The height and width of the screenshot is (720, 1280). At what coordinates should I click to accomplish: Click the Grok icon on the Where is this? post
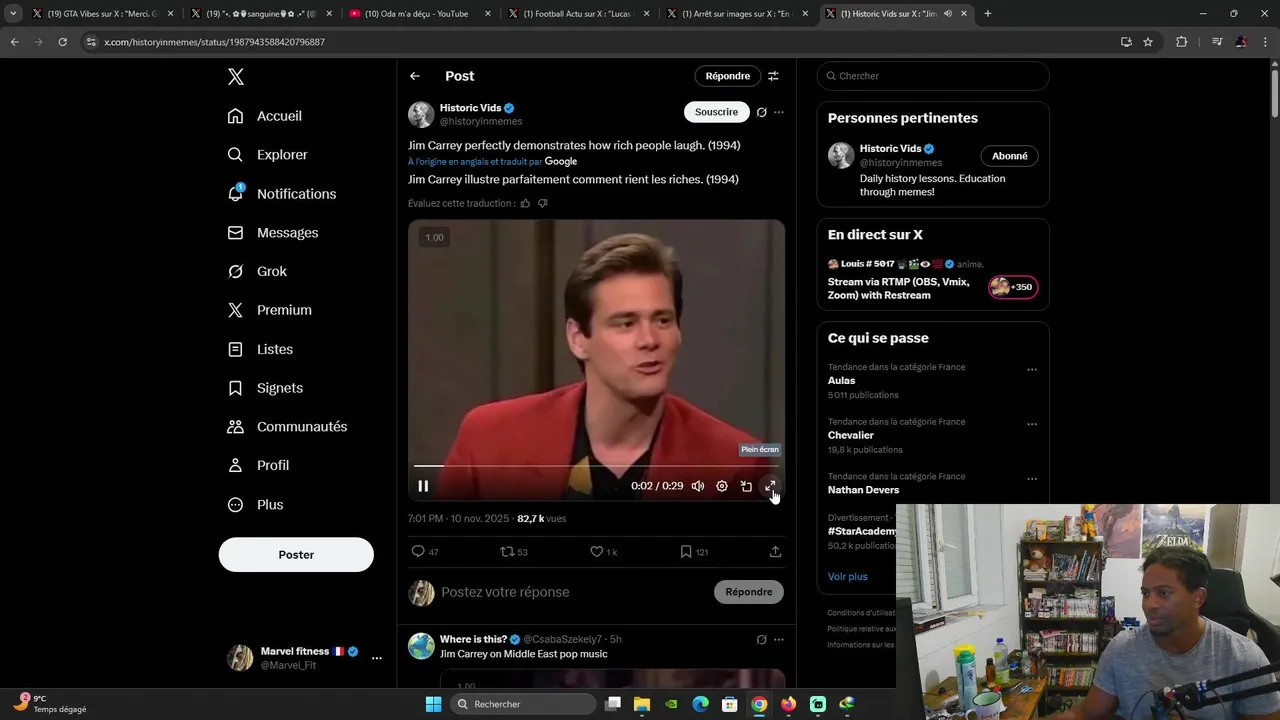(x=761, y=640)
